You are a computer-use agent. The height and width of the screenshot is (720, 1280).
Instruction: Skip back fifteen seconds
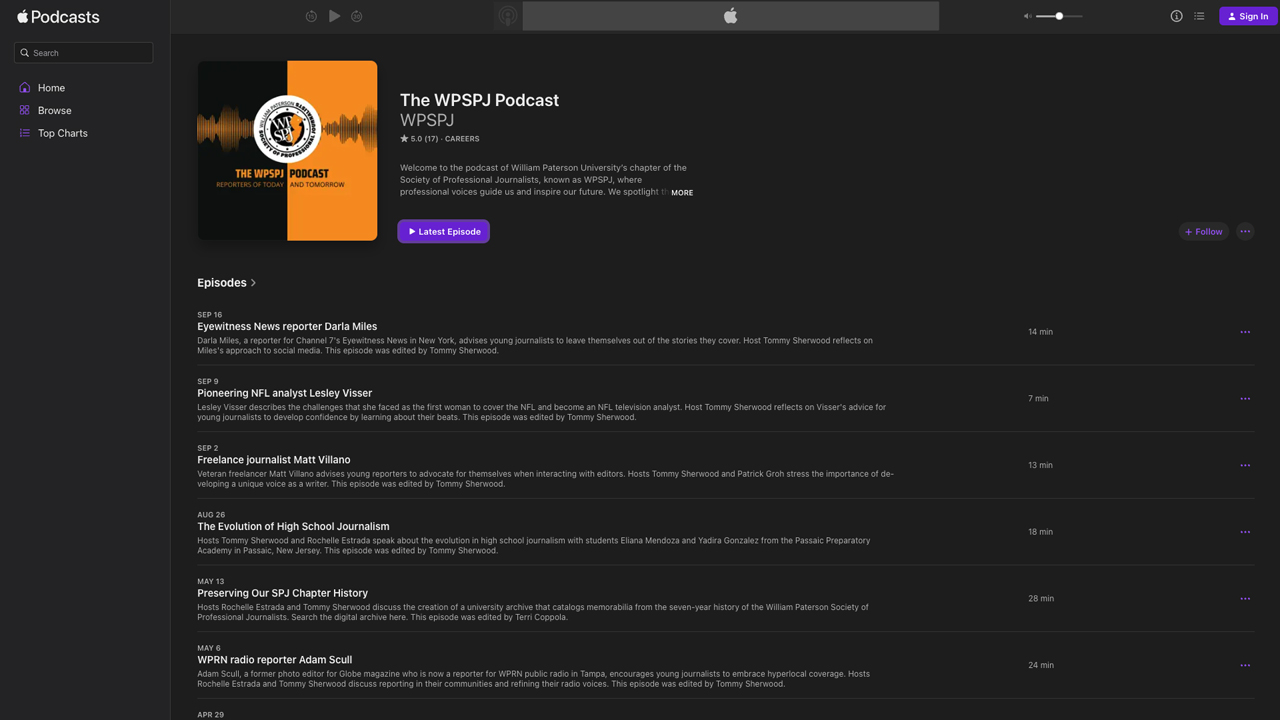[x=311, y=16]
